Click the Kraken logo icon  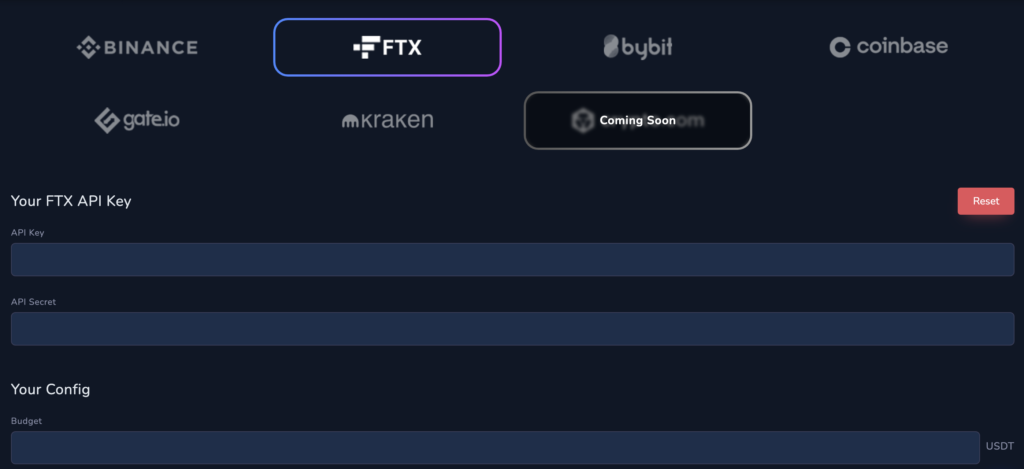click(350, 121)
